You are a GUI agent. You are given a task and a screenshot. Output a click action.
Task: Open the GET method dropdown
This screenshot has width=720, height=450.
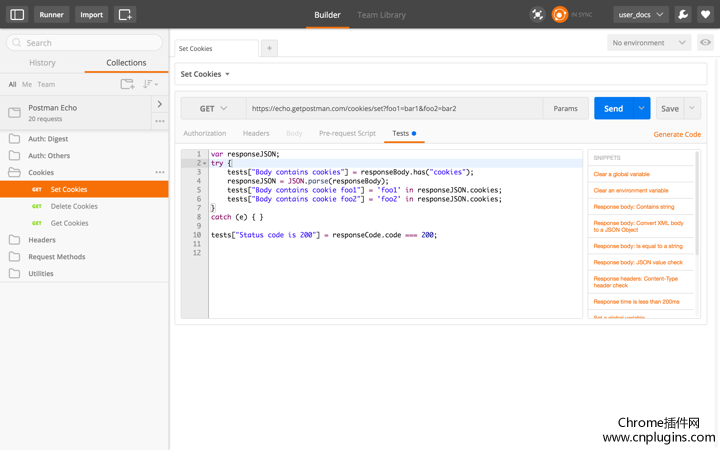click(x=214, y=108)
